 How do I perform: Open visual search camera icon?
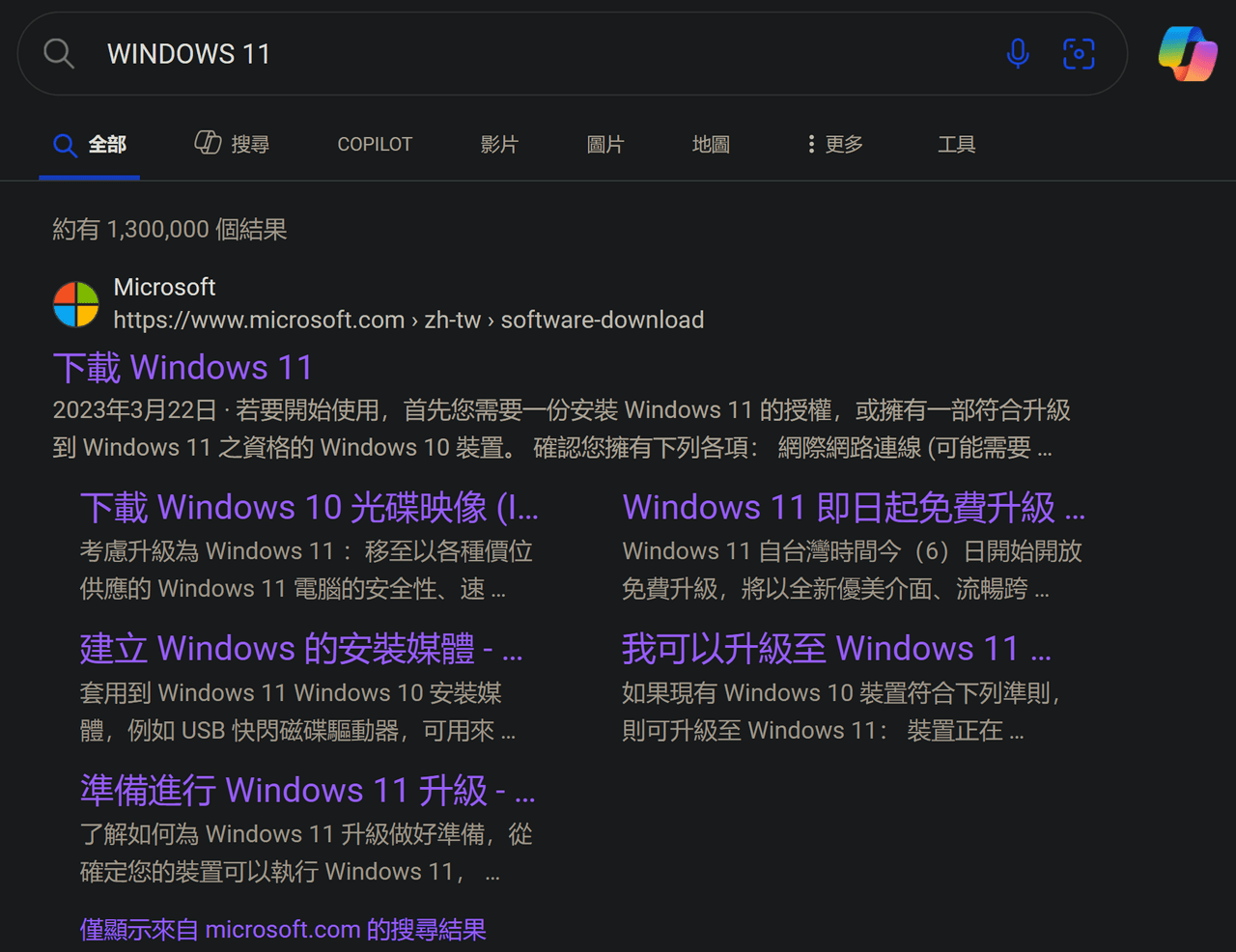[x=1079, y=54]
